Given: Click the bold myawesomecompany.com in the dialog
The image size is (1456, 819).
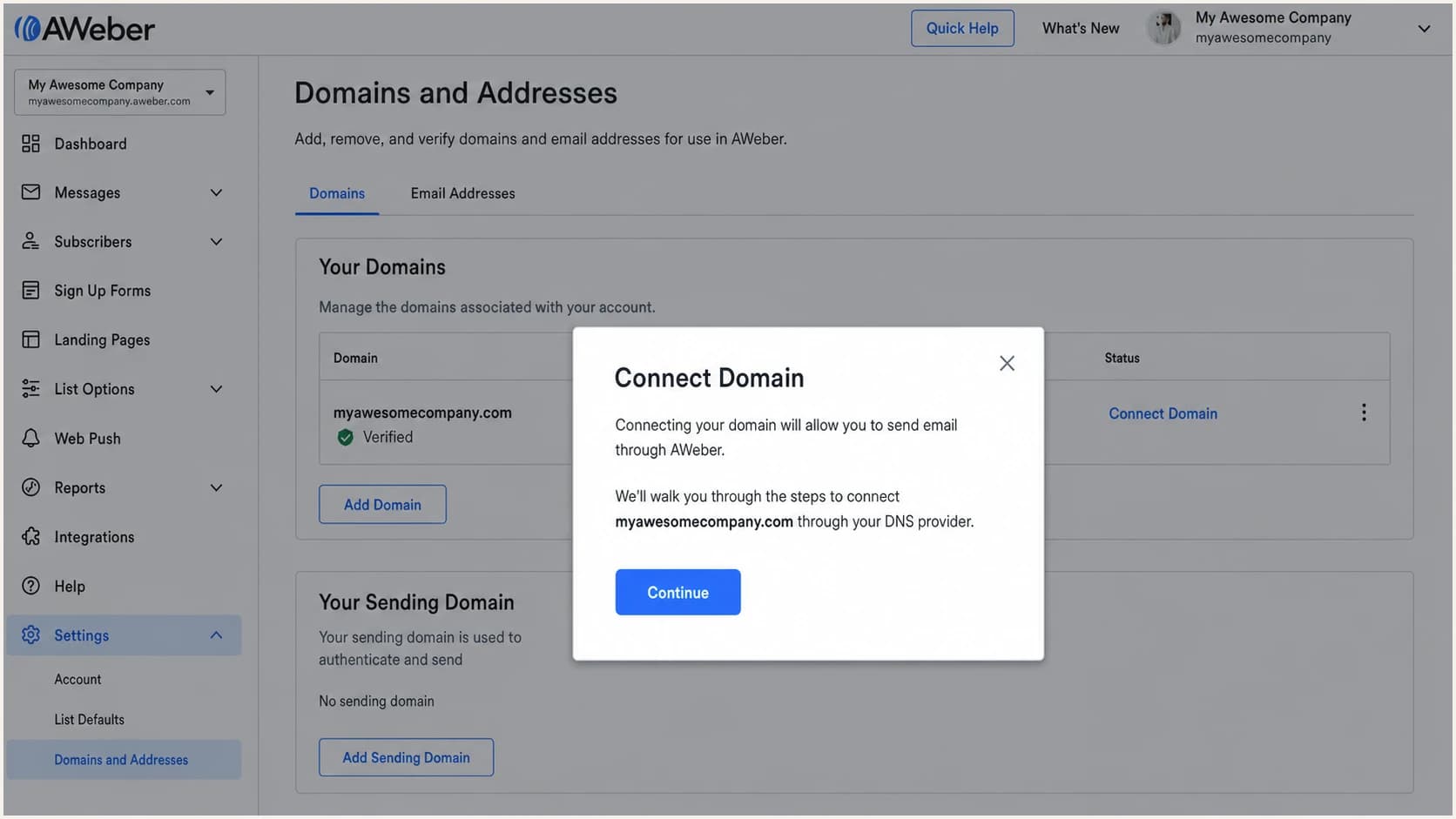Looking at the screenshot, I should (704, 521).
